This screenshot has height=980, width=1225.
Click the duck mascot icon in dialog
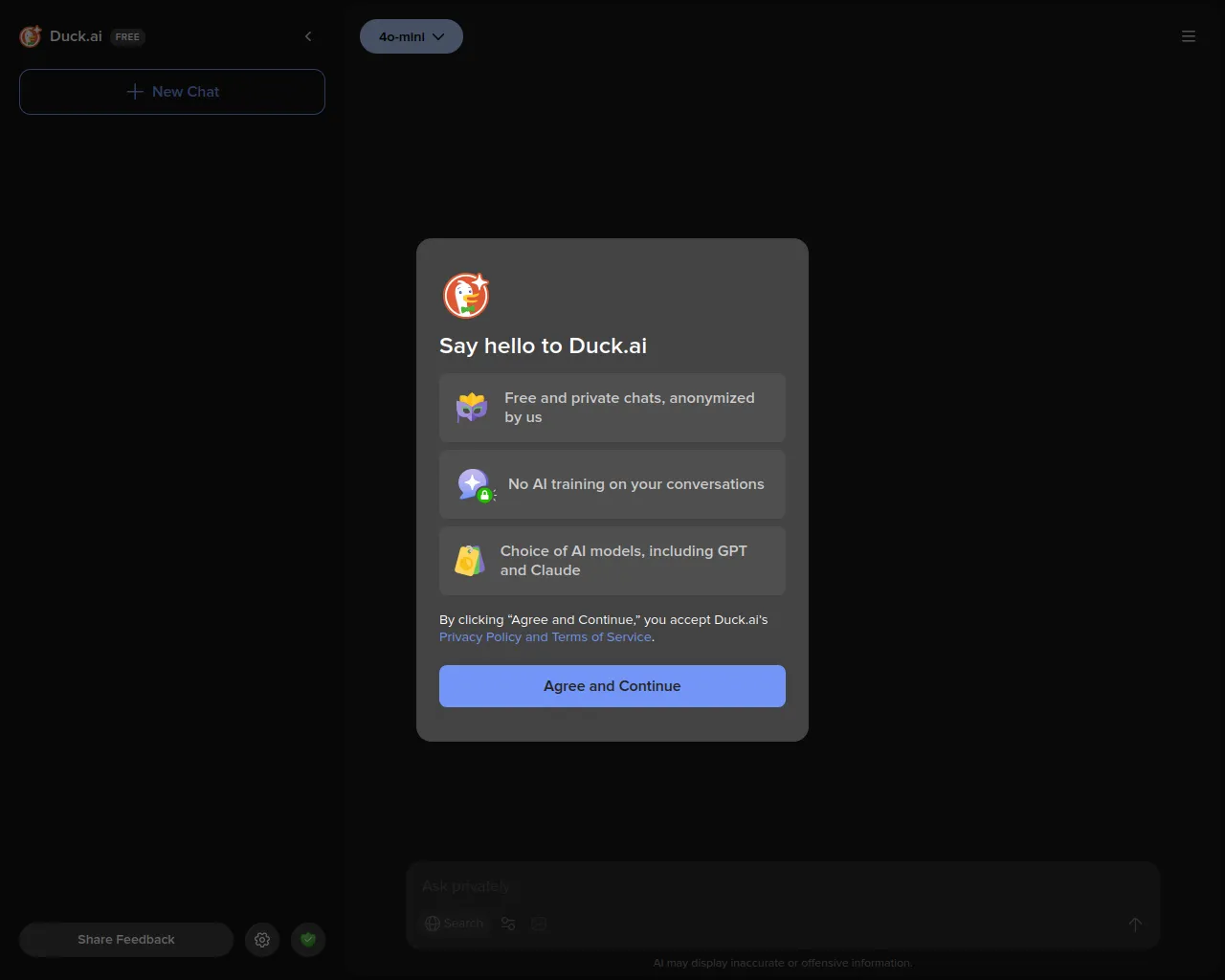466,295
